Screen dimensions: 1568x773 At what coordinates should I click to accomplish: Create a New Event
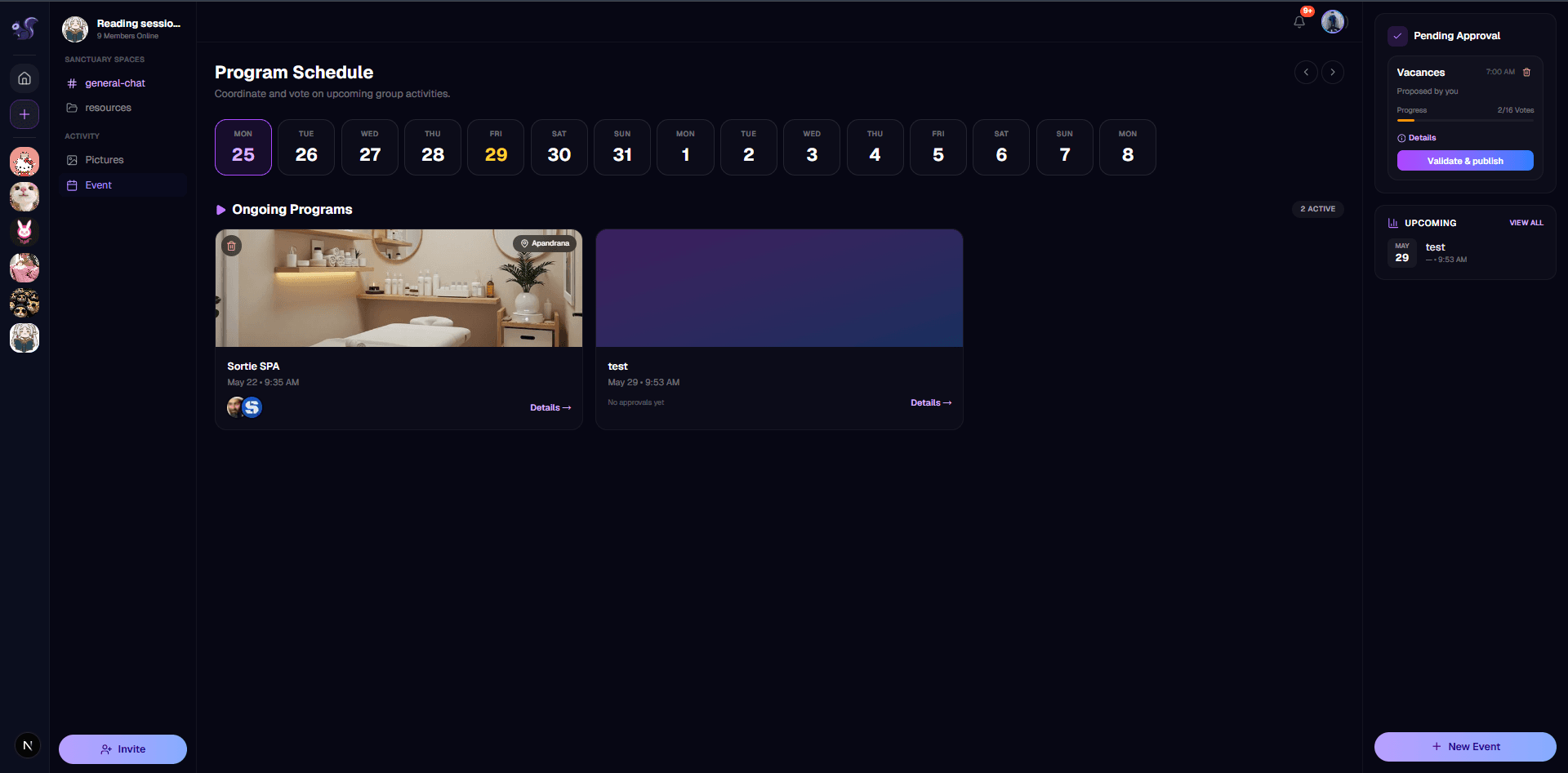click(x=1465, y=747)
